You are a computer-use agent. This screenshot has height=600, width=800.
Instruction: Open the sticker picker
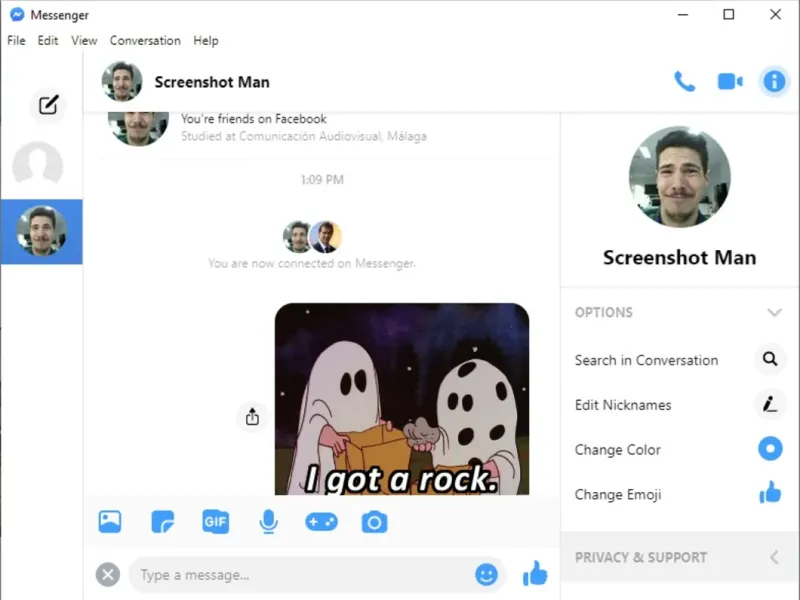coord(163,522)
